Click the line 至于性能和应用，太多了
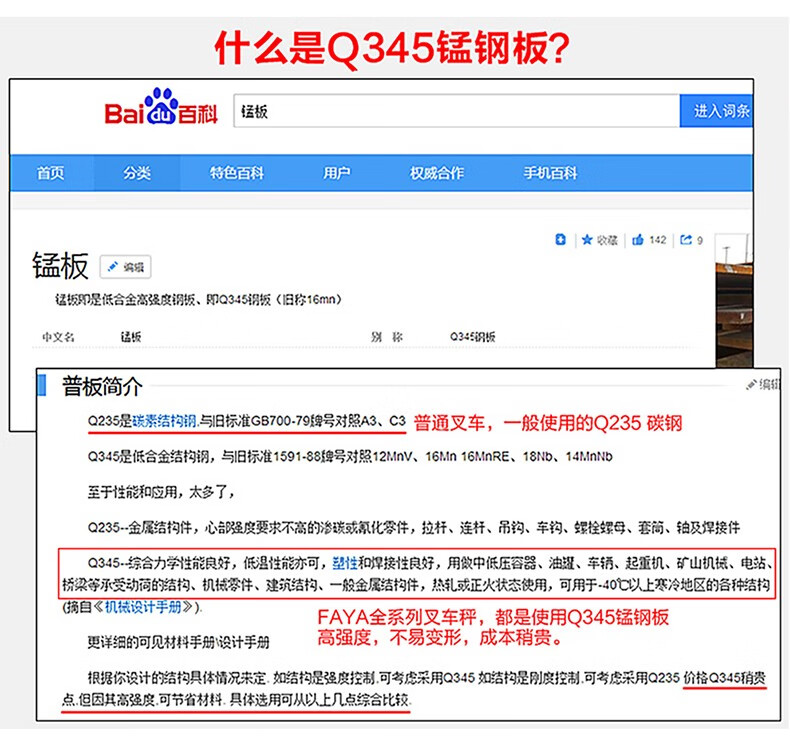This screenshot has width=790, height=739. pyautogui.click(x=161, y=492)
